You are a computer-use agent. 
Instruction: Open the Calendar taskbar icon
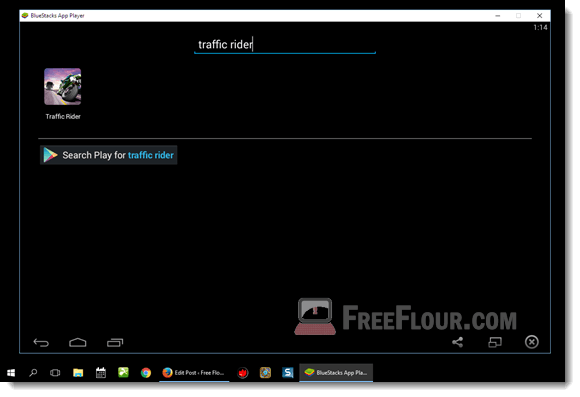click(x=101, y=373)
